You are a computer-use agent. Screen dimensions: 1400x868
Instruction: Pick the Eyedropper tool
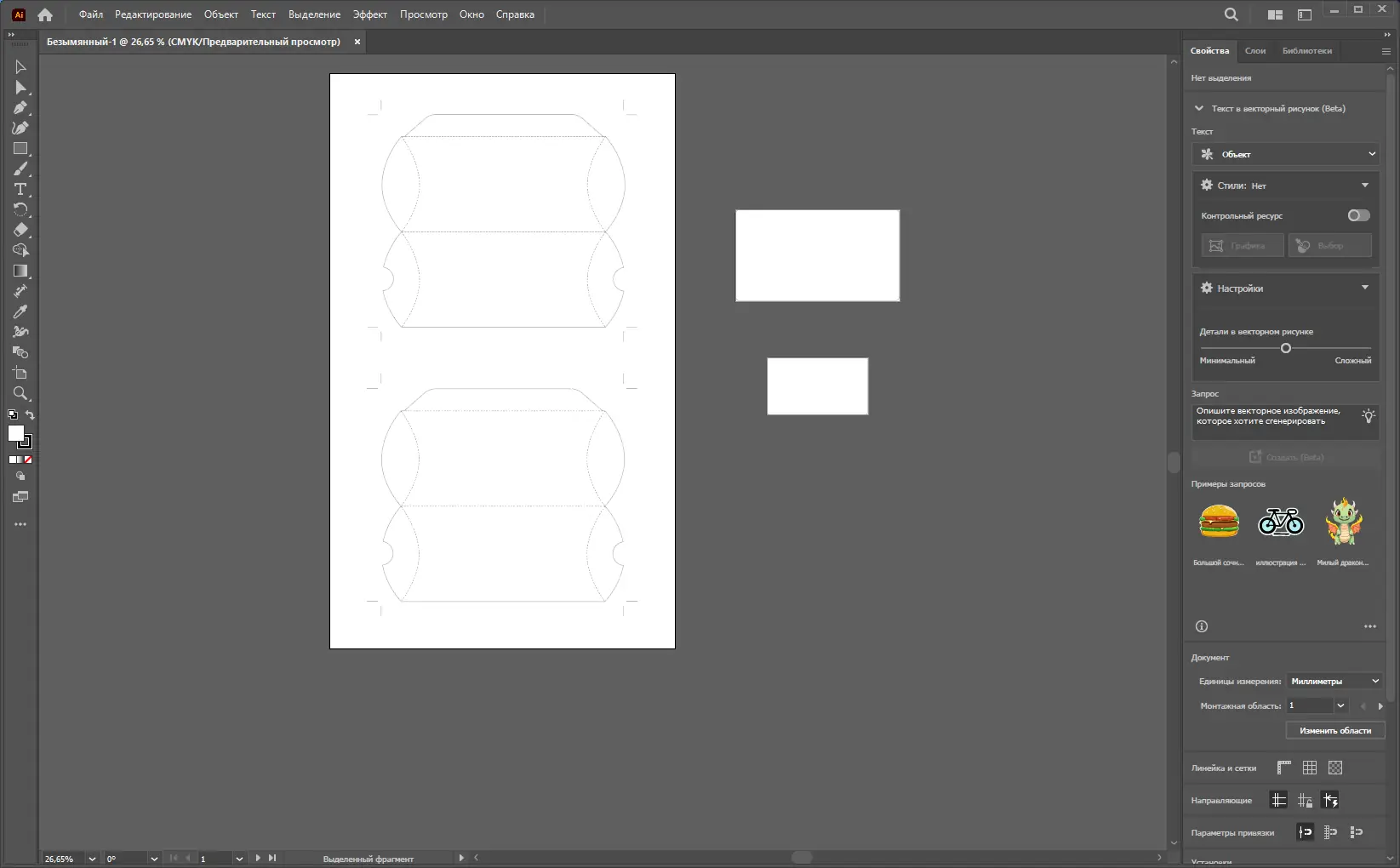click(x=20, y=311)
